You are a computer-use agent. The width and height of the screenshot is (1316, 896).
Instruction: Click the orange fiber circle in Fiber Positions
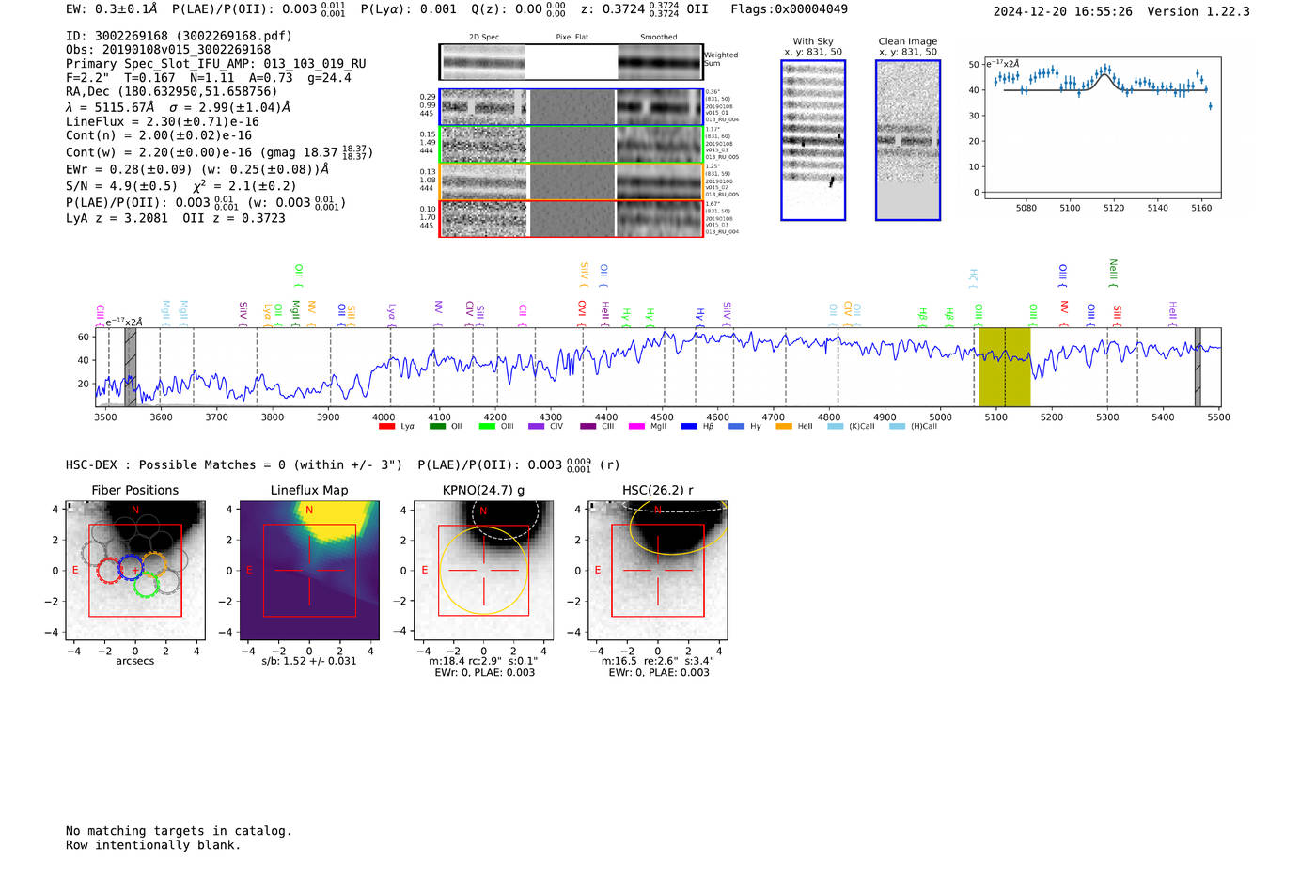click(154, 564)
